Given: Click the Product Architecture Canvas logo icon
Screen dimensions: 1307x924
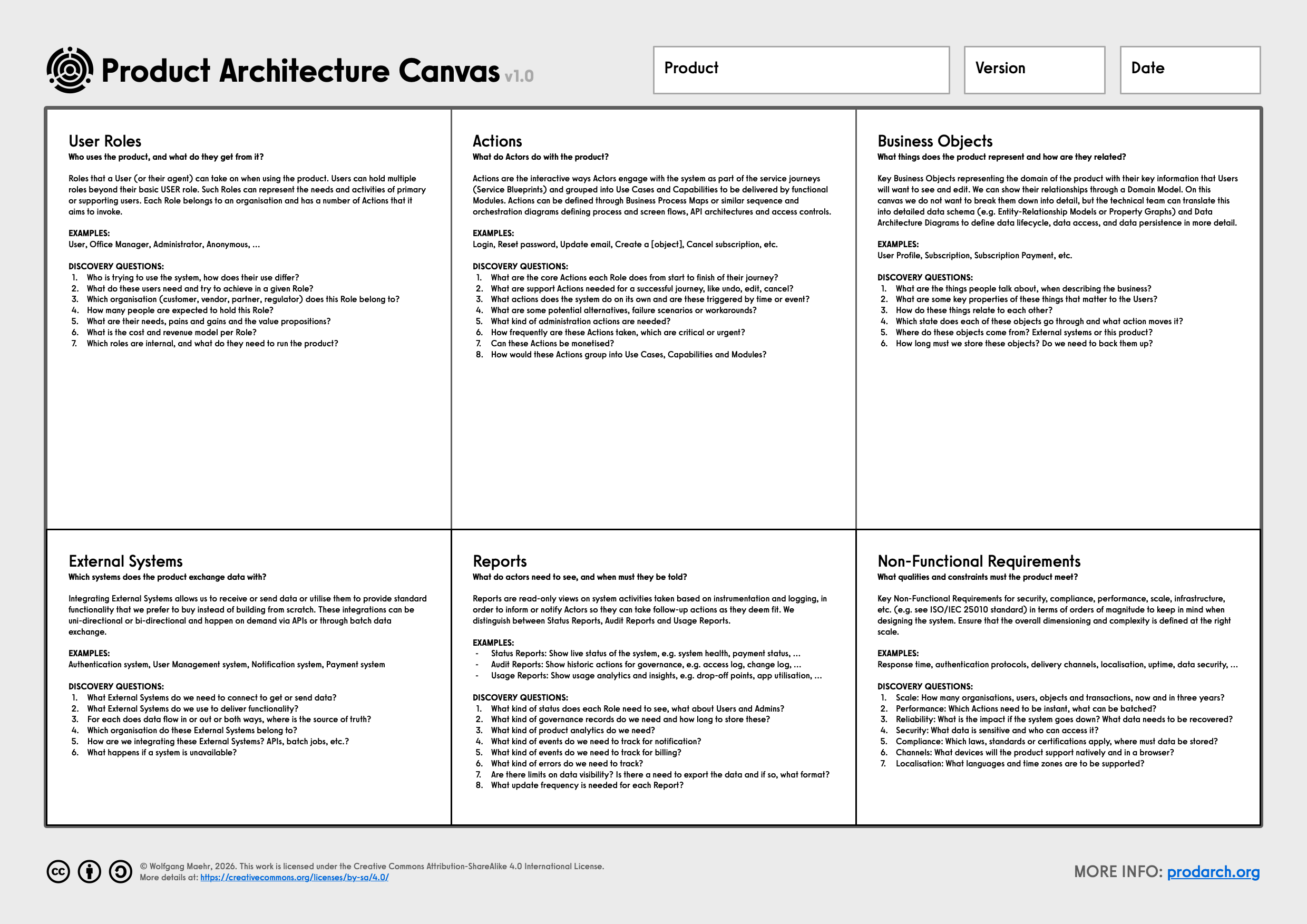Looking at the screenshot, I should [70, 70].
